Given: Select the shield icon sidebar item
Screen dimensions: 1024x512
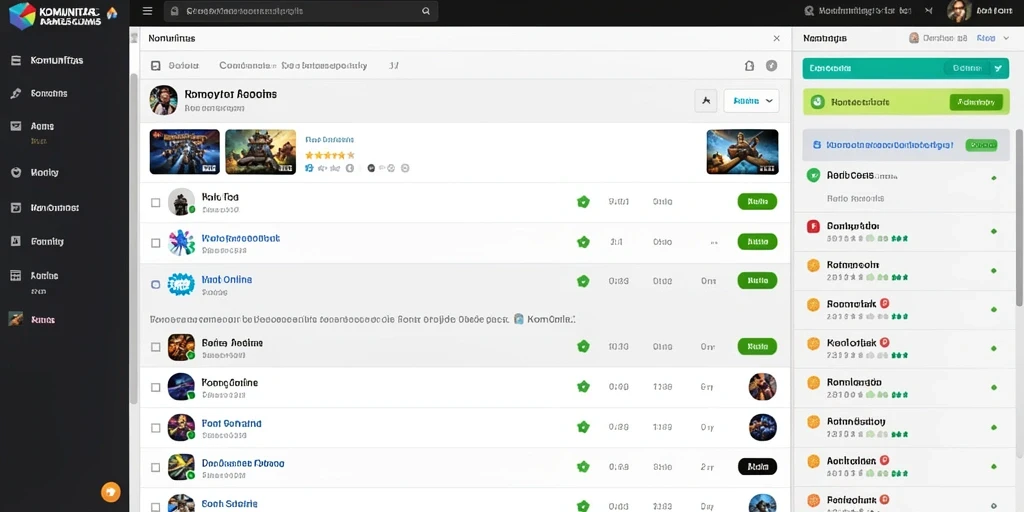Looking at the screenshot, I should (x=16, y=172).
